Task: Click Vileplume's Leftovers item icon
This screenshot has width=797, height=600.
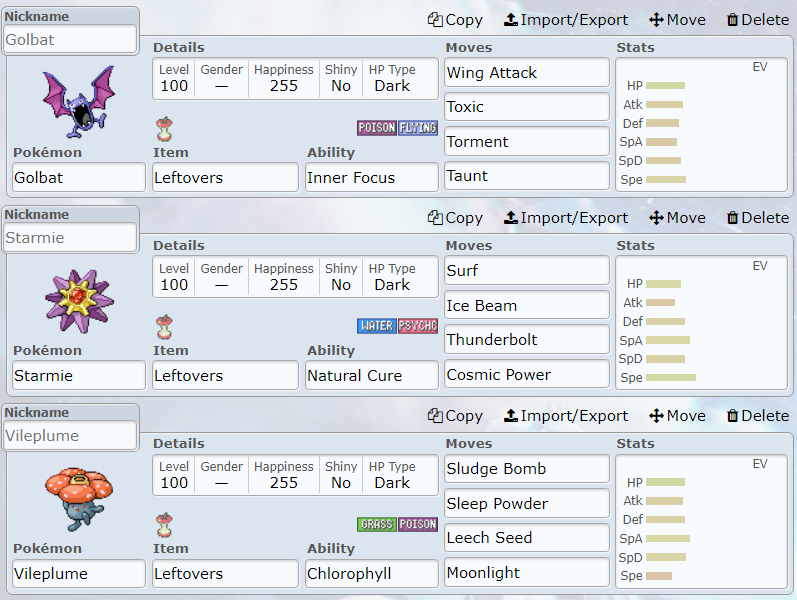Action: click(164, 525)
